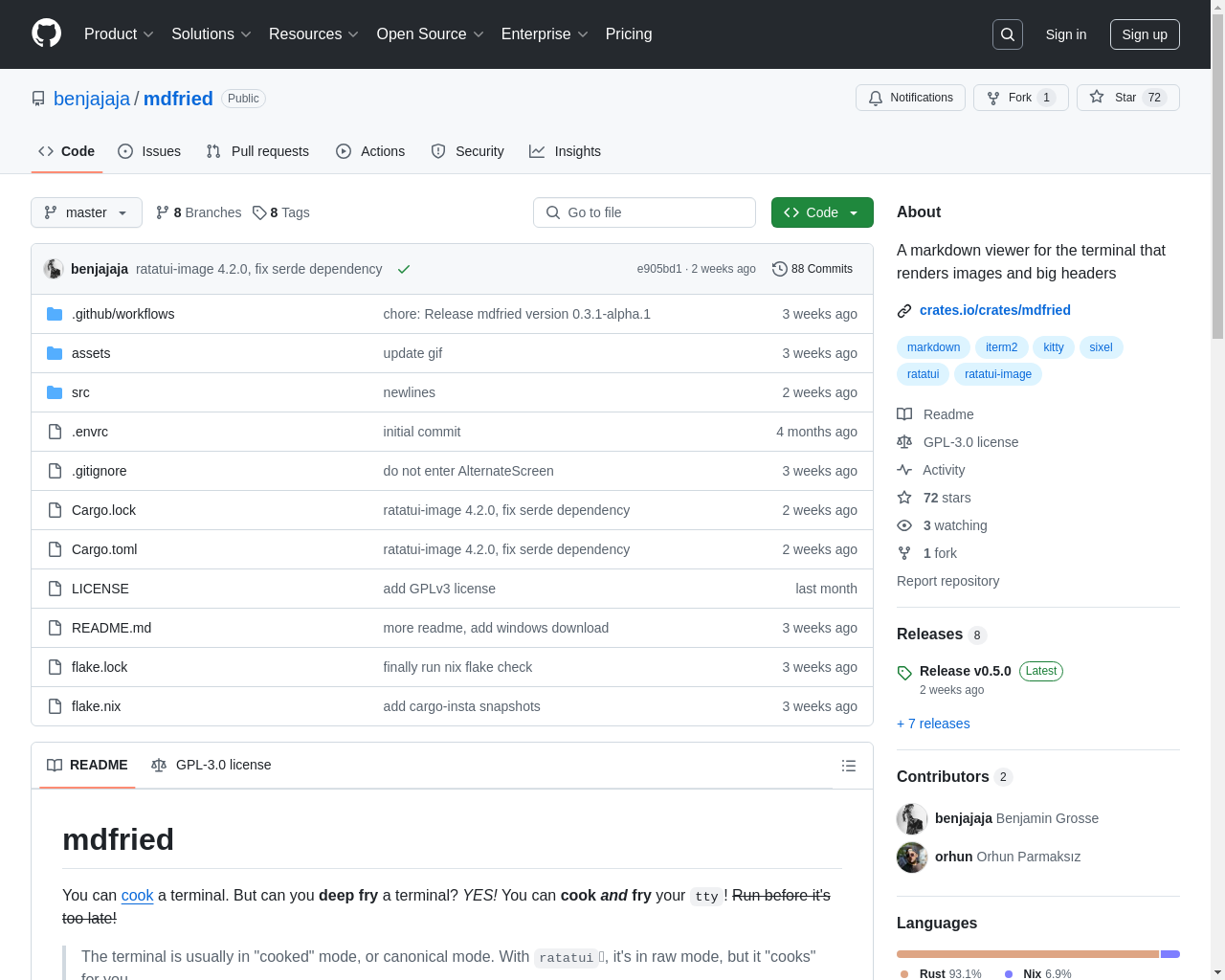The height and width of the screenshot is (980, 1225).
Task: Open the .envrc file
Action: (90, 432)
